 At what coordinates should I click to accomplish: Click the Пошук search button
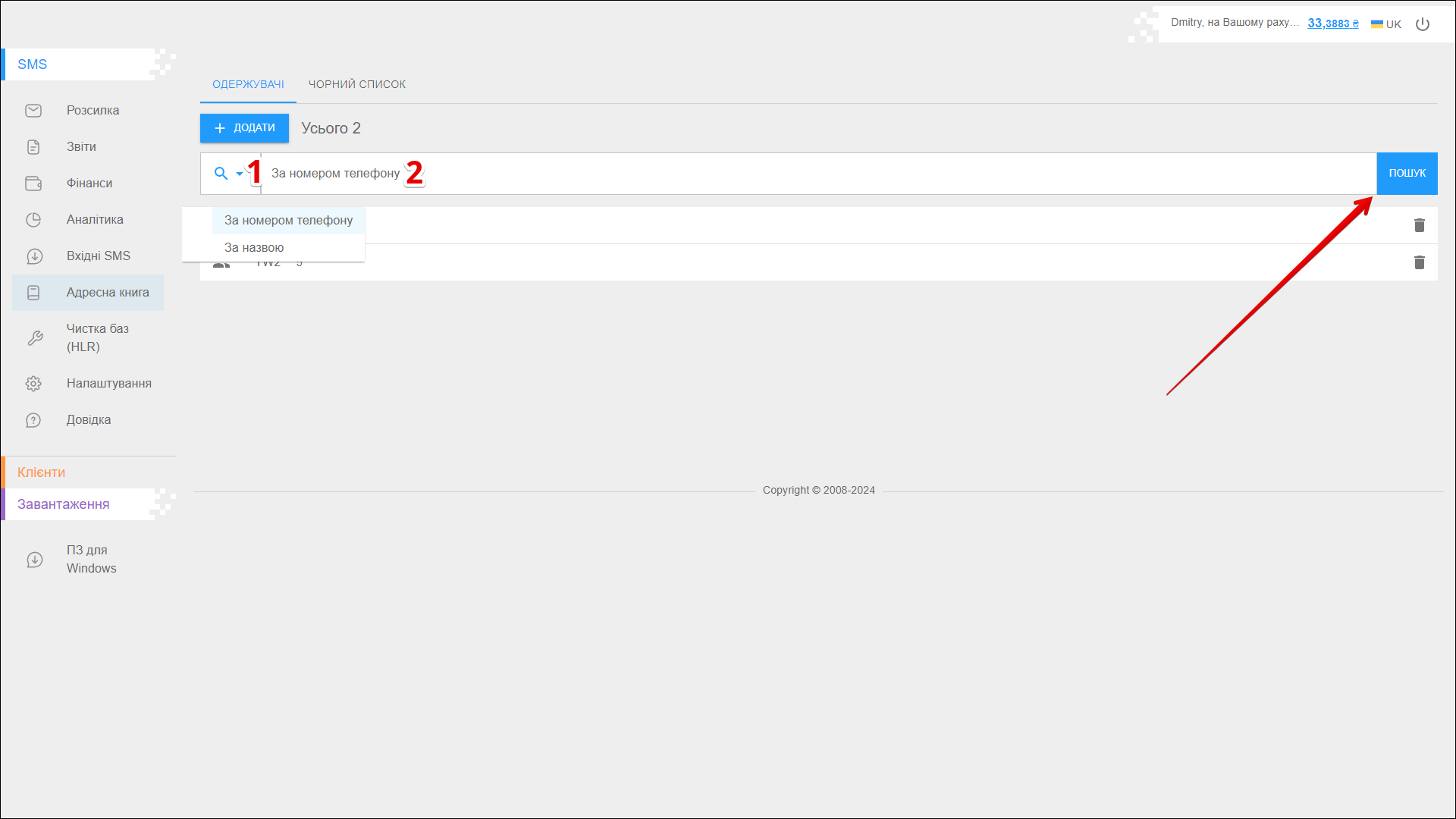click(1407, 174)
